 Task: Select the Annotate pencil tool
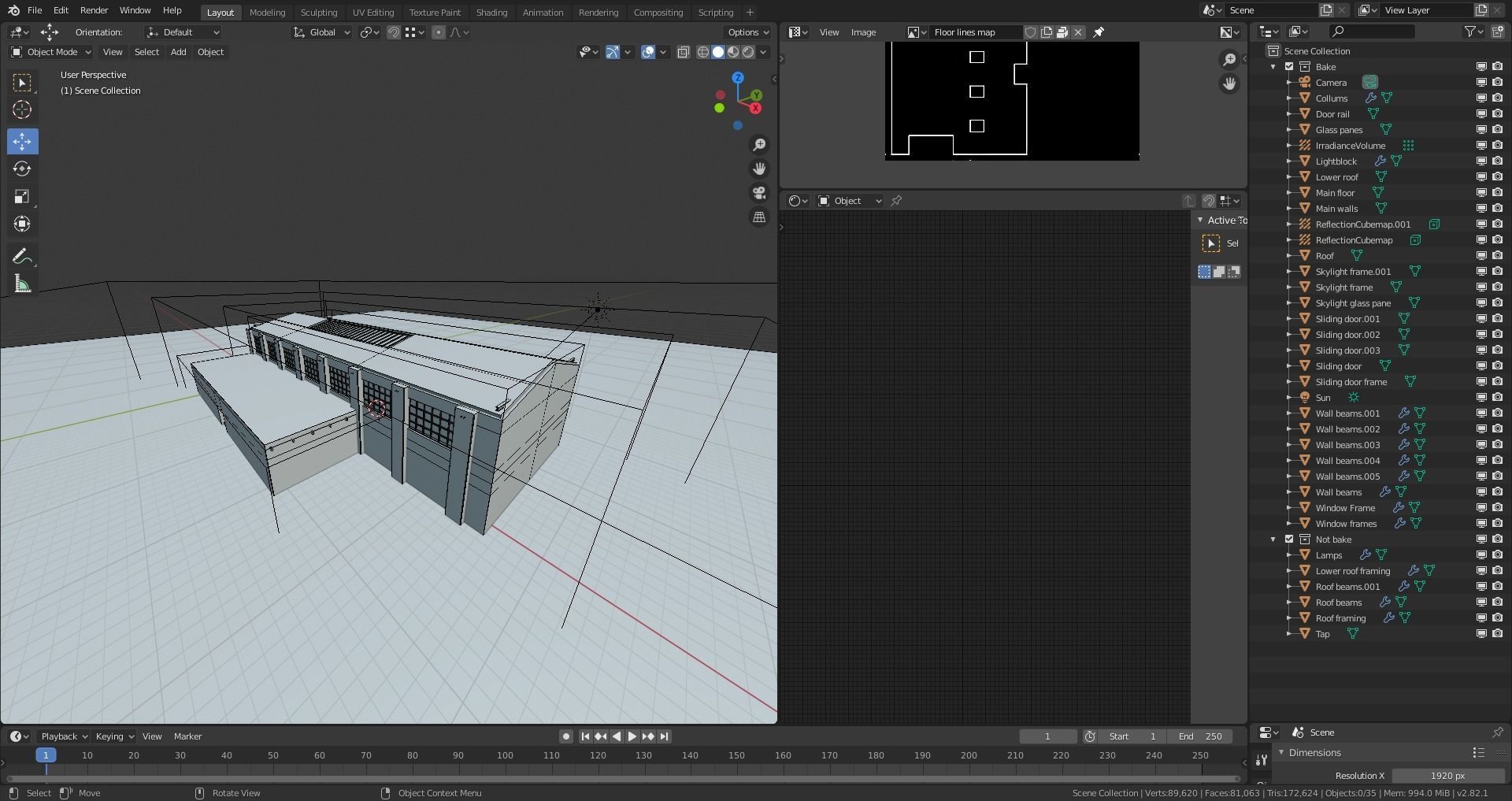(22, 257)
